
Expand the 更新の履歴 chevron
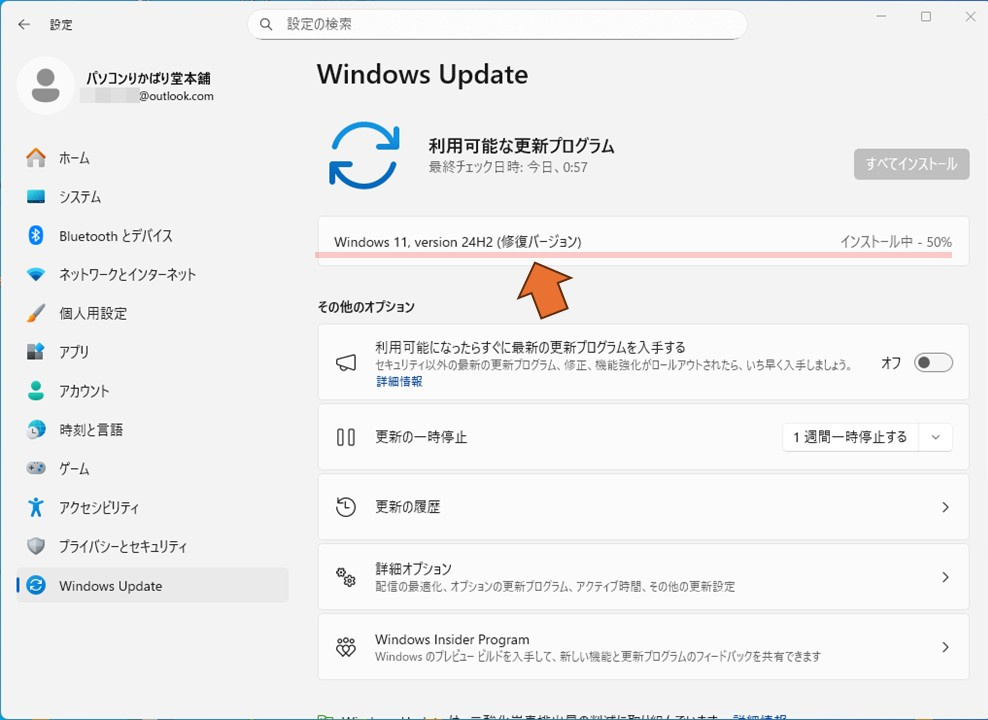tap(945, 507)
